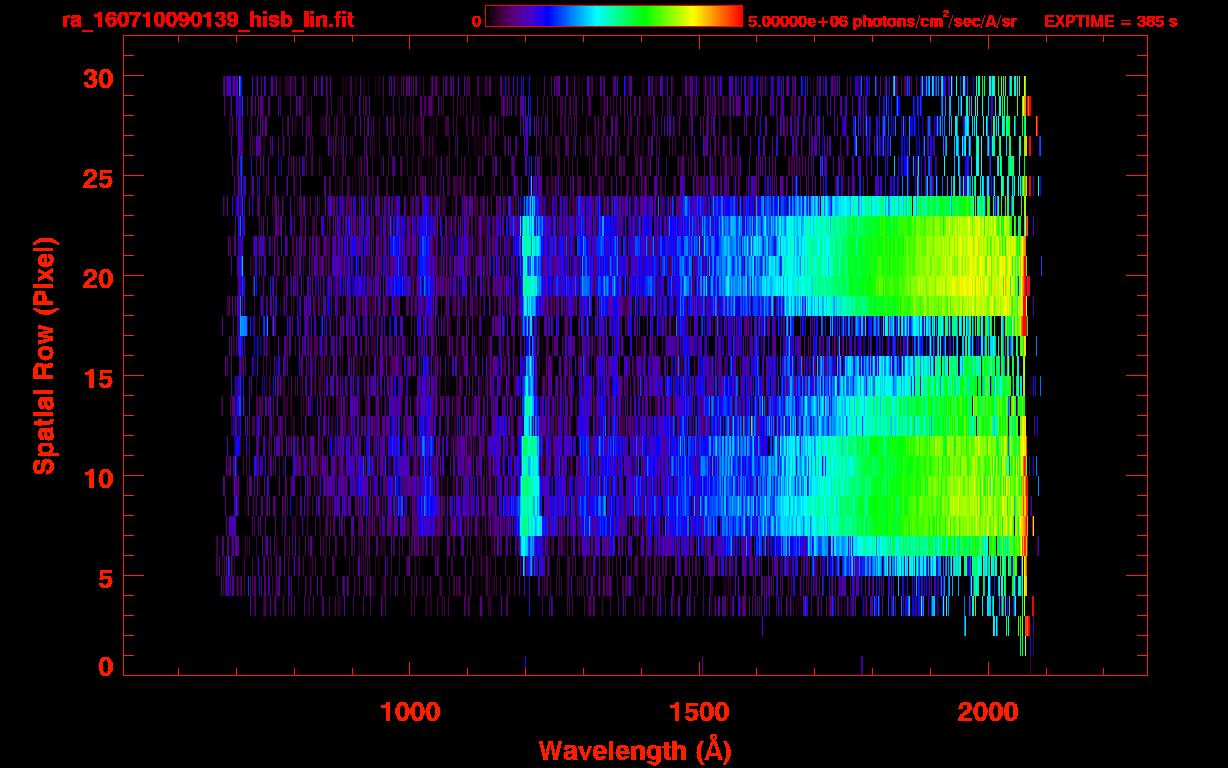Click the Spatial Row (Pixel) axis label

[44, 355]
